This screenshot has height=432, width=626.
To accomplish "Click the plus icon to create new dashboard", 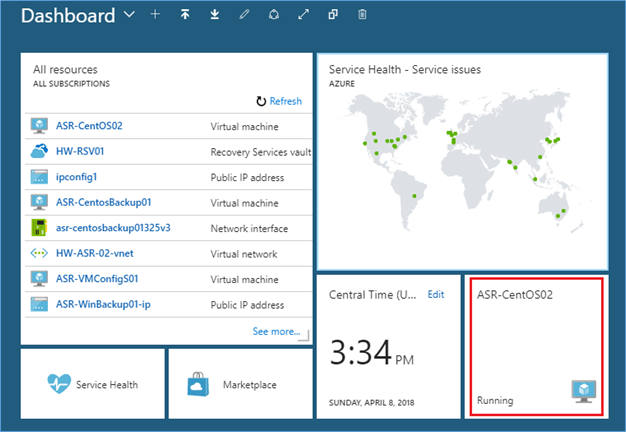I will click(155, 14).
